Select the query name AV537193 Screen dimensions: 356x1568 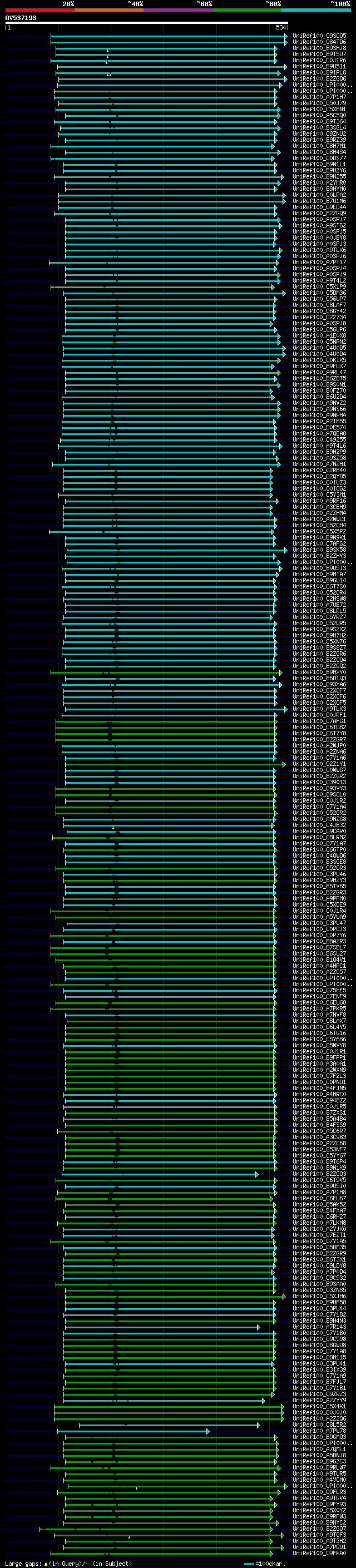[x=21, y=18]
